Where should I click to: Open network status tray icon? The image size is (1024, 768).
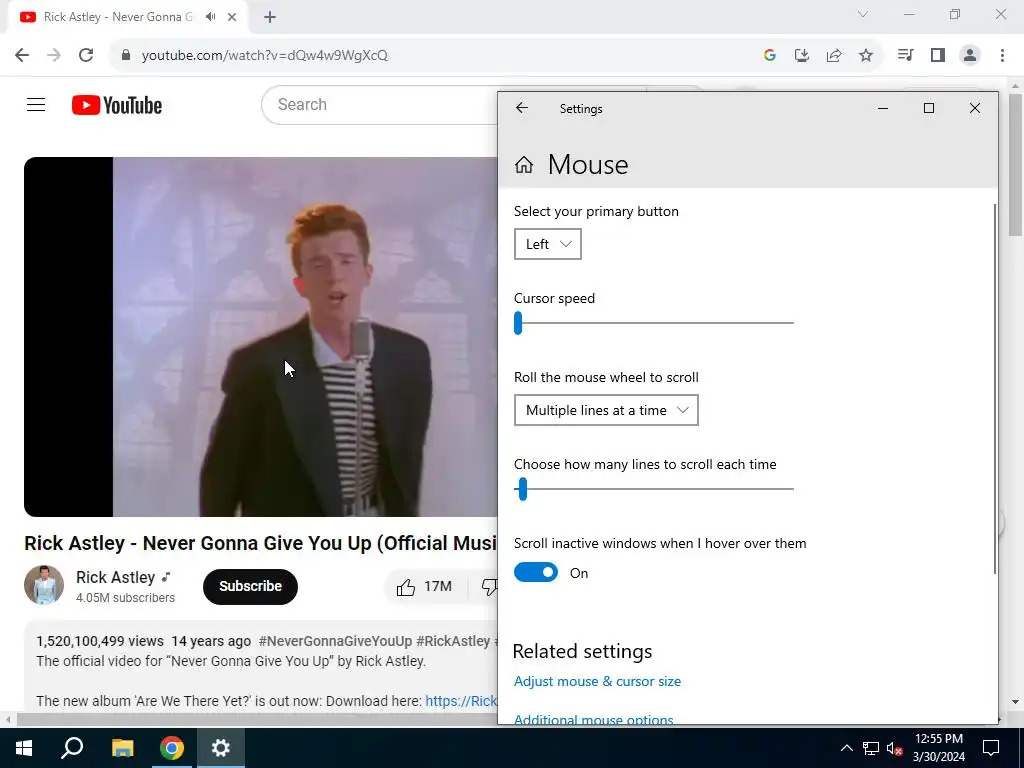pos(871,748)
